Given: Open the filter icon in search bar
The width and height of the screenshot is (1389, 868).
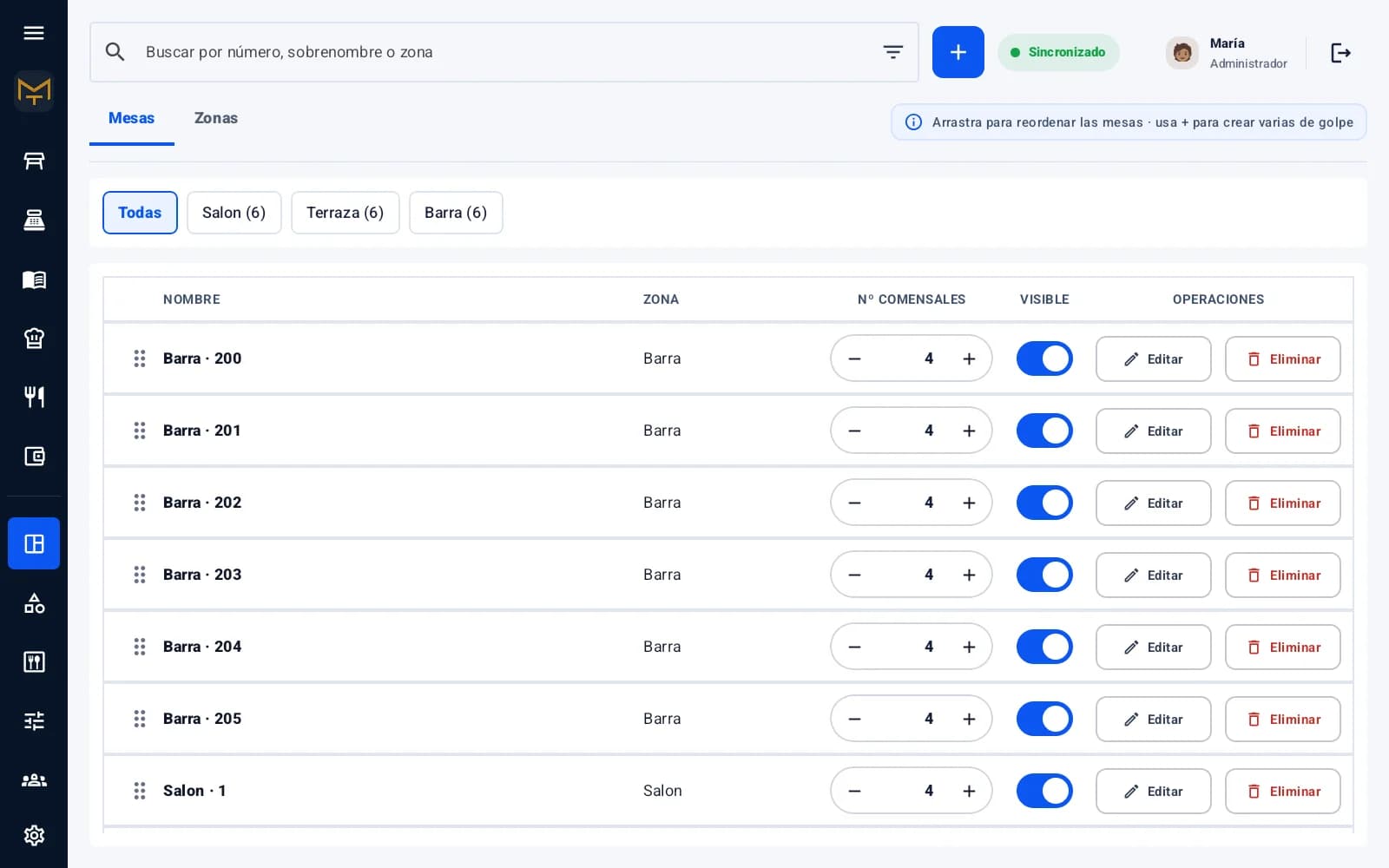Looking at the screenshot, I should (892, 52).
